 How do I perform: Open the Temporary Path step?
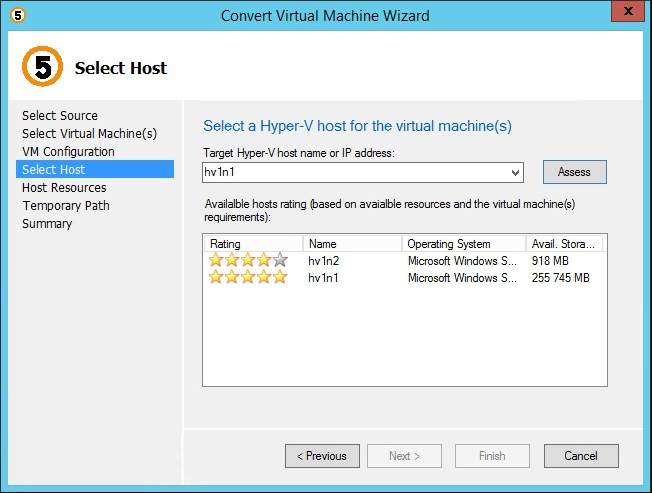pyautogui.click(x=66, y=206)
